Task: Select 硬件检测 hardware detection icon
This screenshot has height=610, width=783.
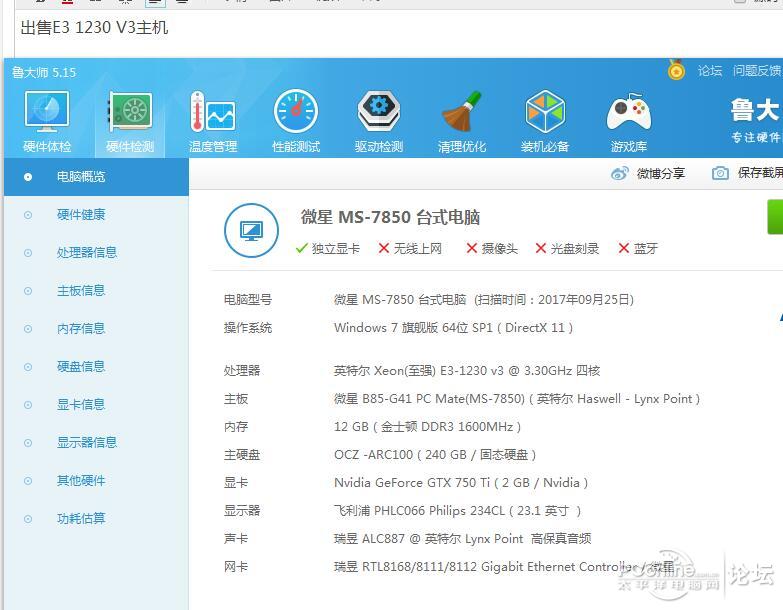Action: click(x=130, y=121)
